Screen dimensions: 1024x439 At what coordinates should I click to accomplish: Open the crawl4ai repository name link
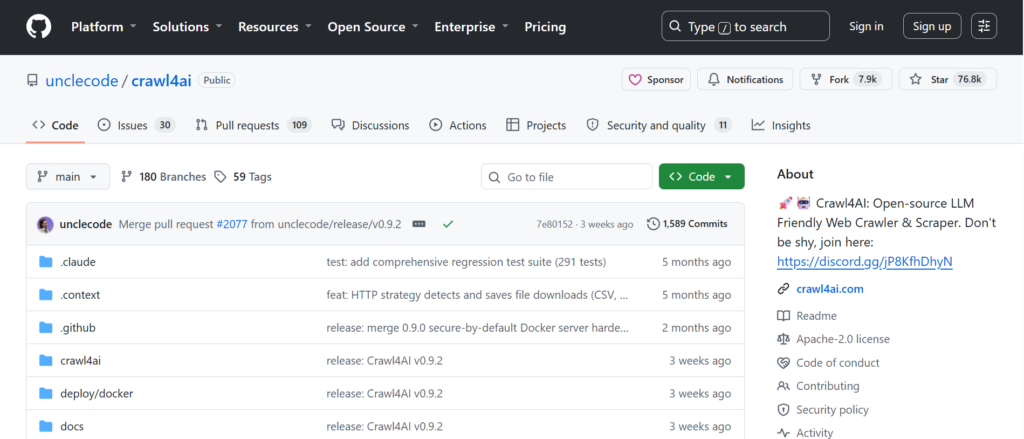161,81
